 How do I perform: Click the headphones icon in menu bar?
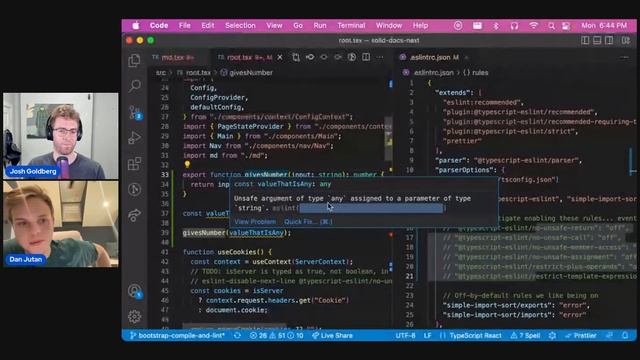click(x=514, y=26)
